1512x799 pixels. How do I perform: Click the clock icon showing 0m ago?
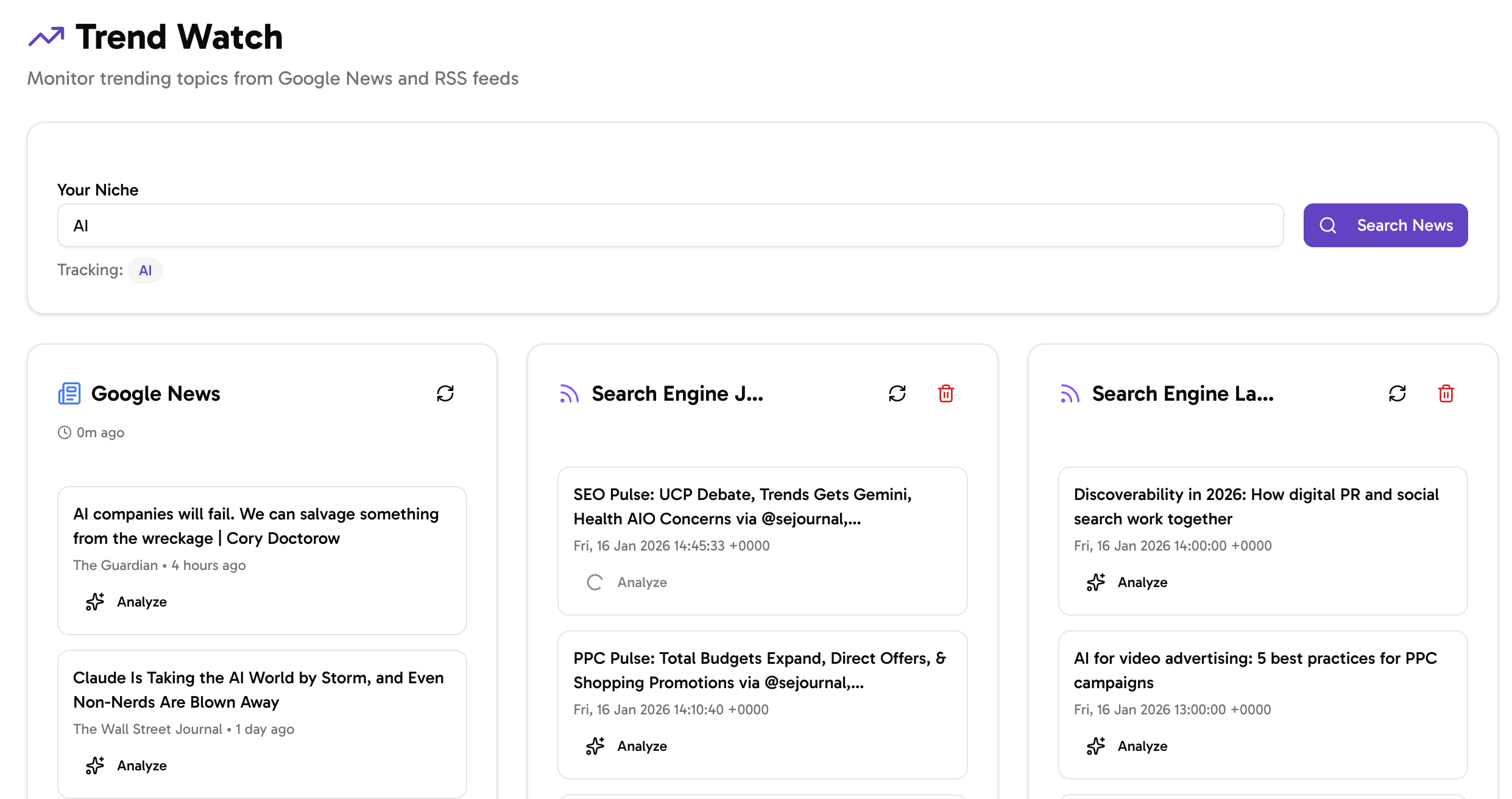coord(64,432)
